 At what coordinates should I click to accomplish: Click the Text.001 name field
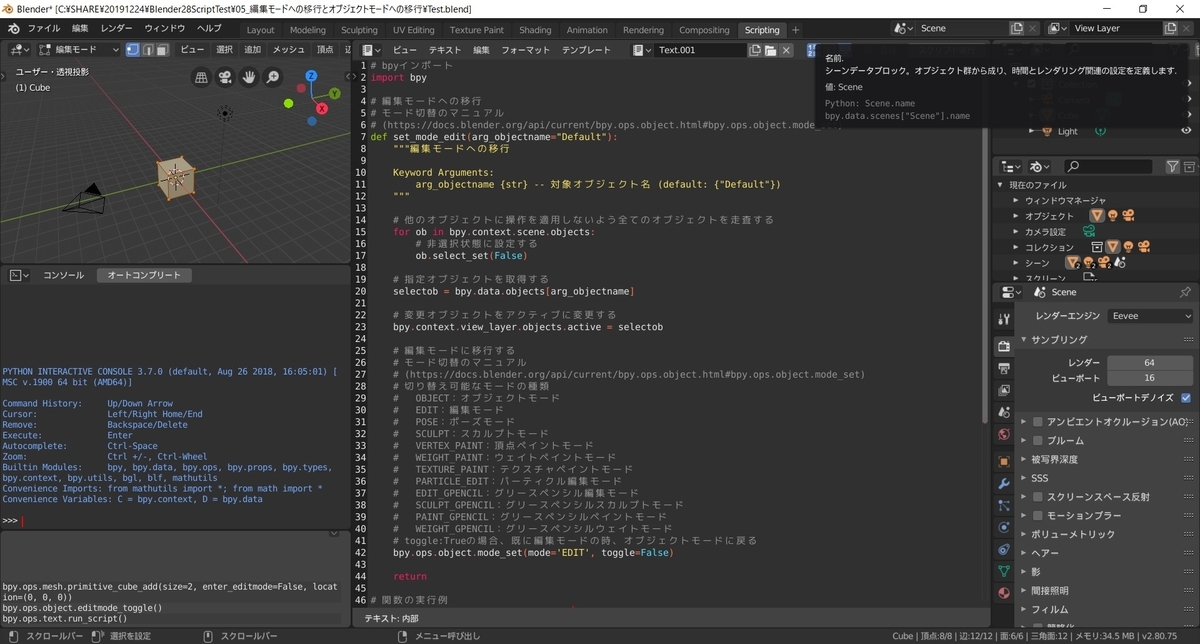tap(702, 50)
